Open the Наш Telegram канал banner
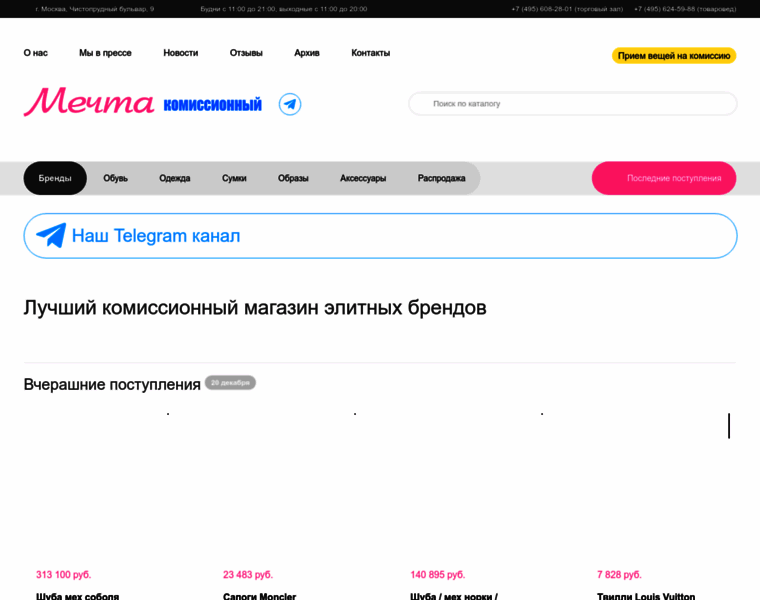The image size is (760, 600). tap(380, 236)
